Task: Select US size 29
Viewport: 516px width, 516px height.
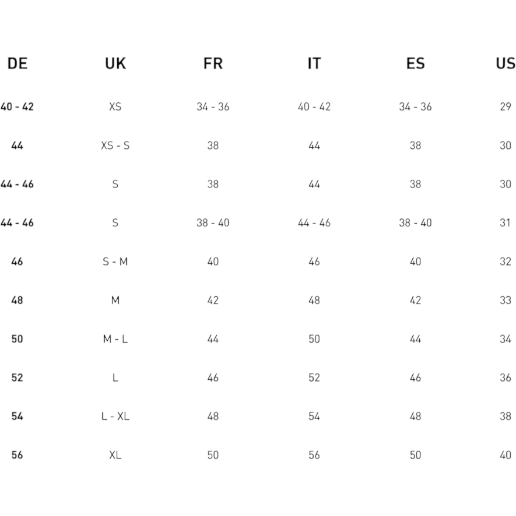Action: pos(505,107)
